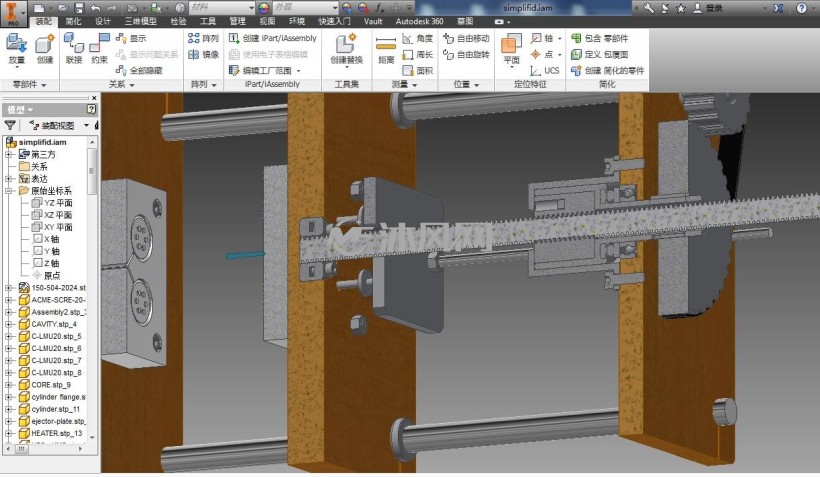820x477 pixels.
Task: Click 创建 iPart/iAssembly
Action: coord(272,38)
